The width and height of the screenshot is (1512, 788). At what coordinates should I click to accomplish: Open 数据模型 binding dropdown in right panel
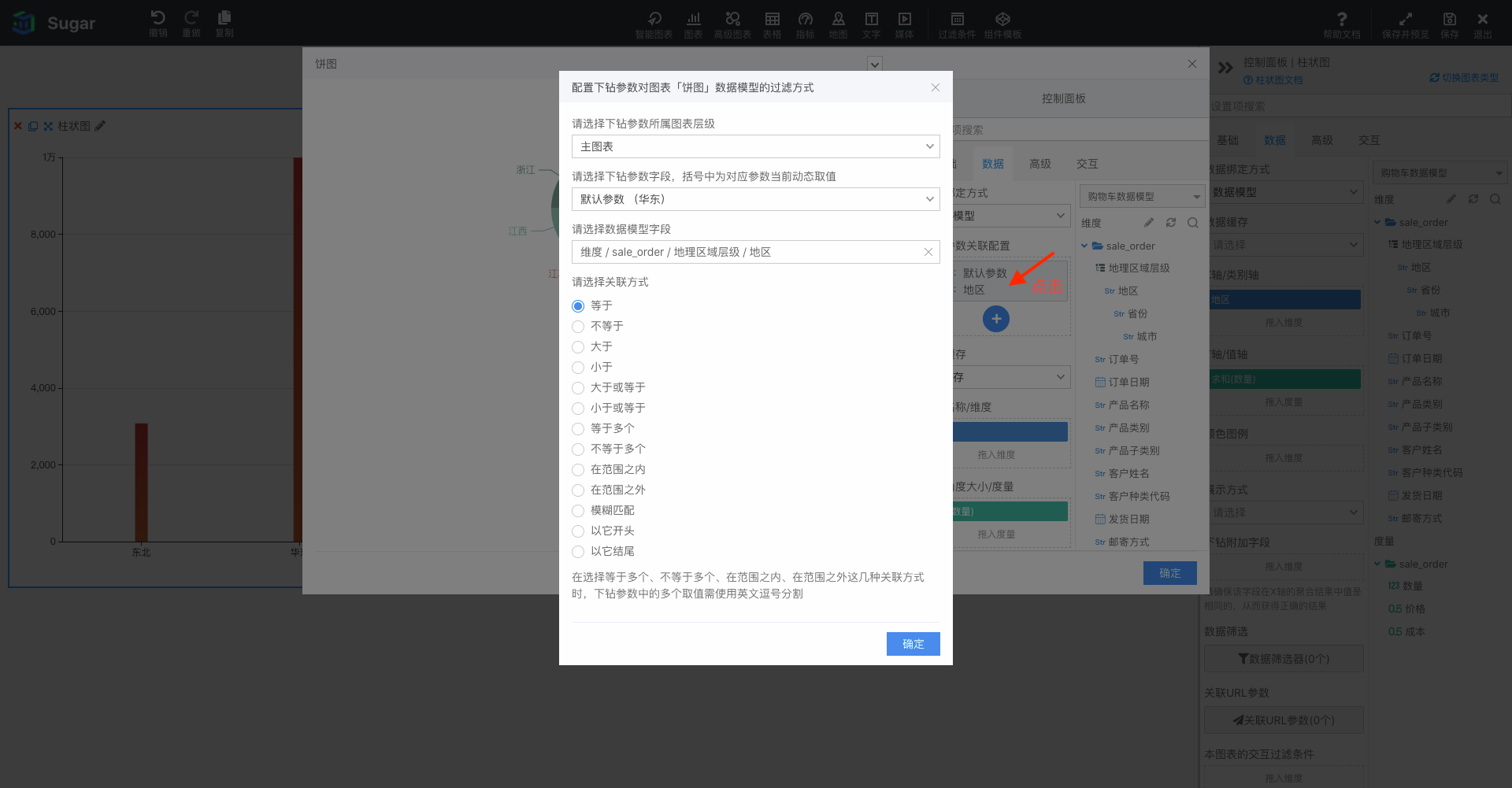pos(1284,192)
